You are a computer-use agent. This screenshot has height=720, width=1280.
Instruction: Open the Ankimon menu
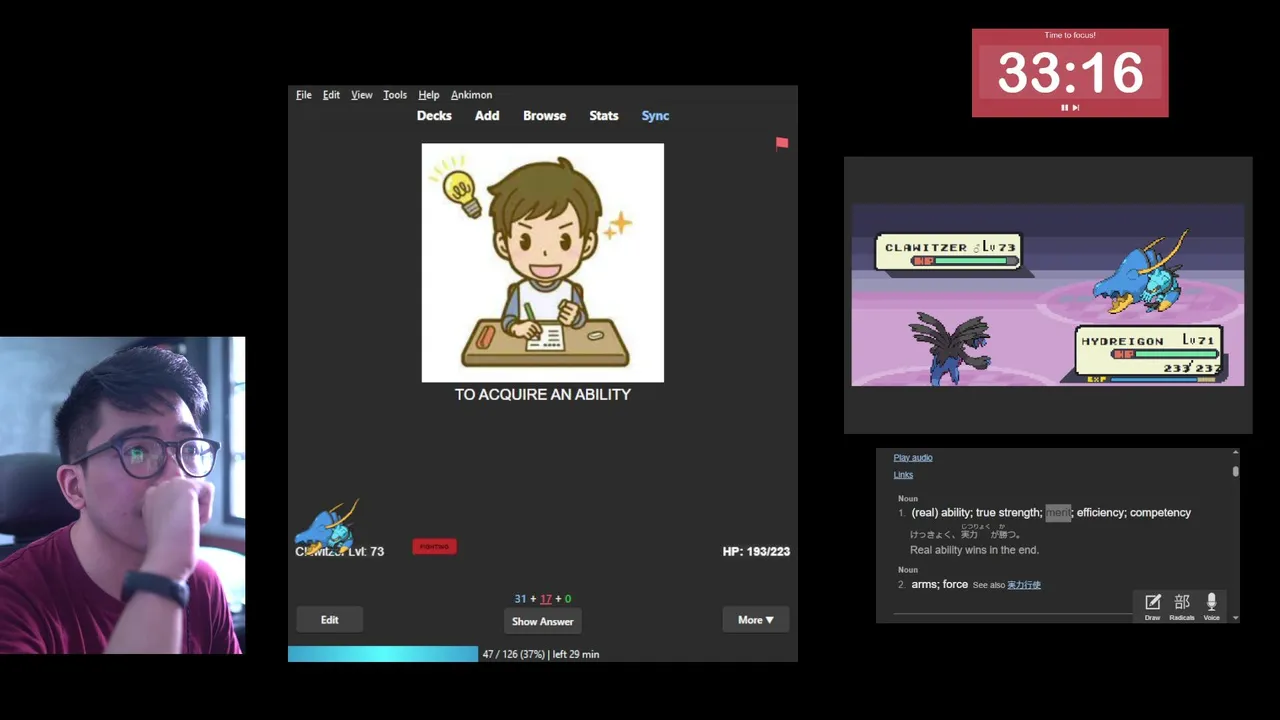pos(471,95)
